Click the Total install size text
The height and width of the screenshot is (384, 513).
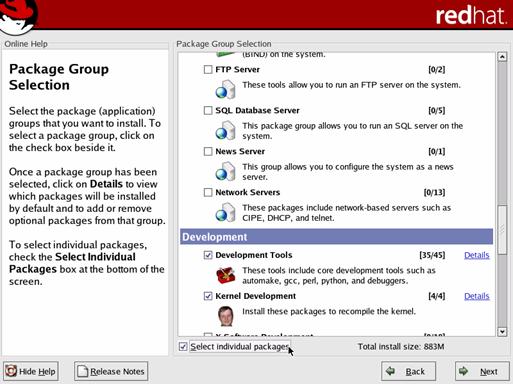(x=401, y=347)
